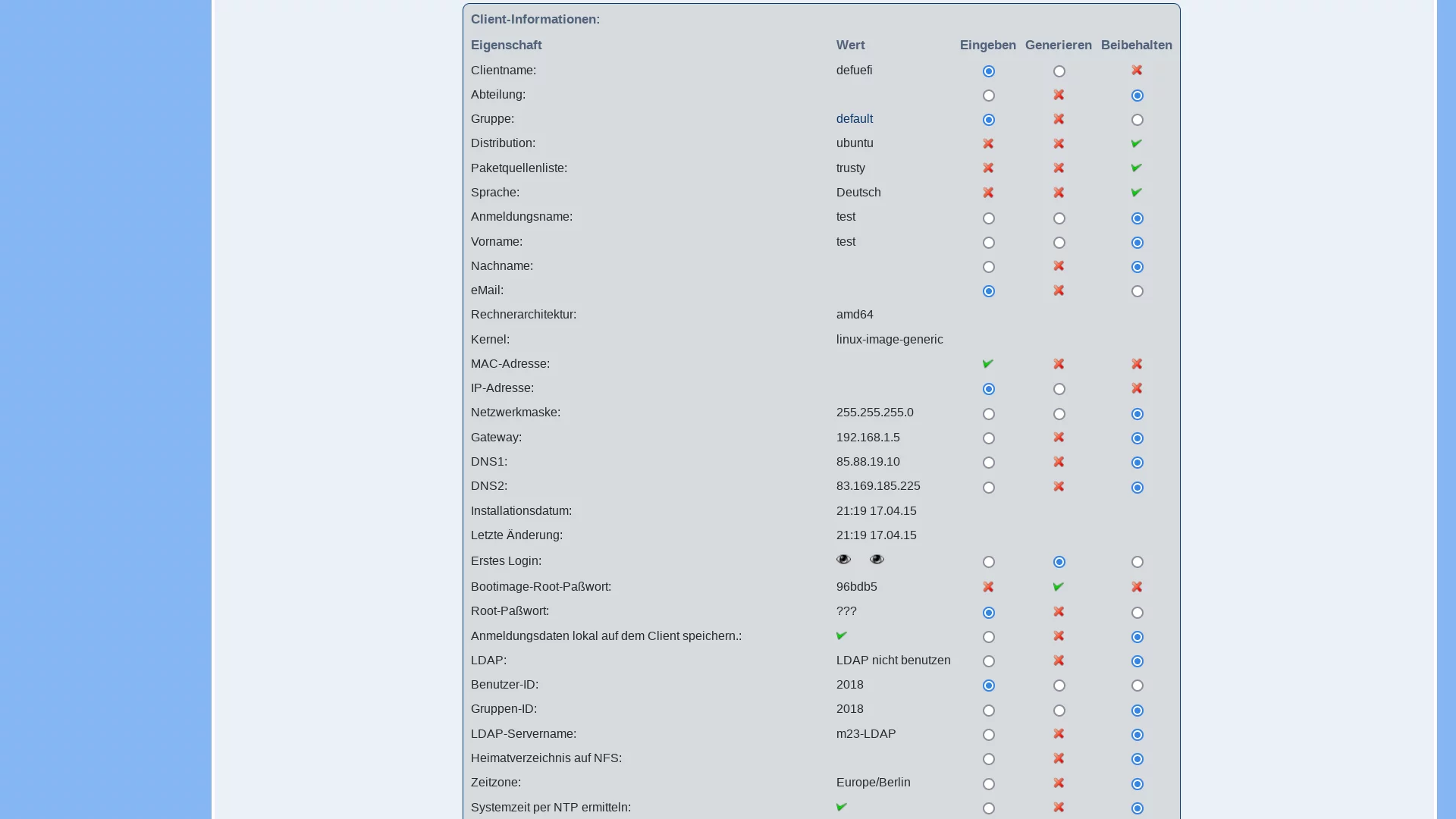
Task: Select Generieren radio for Clientname
Action: (x=1059, y=71)
